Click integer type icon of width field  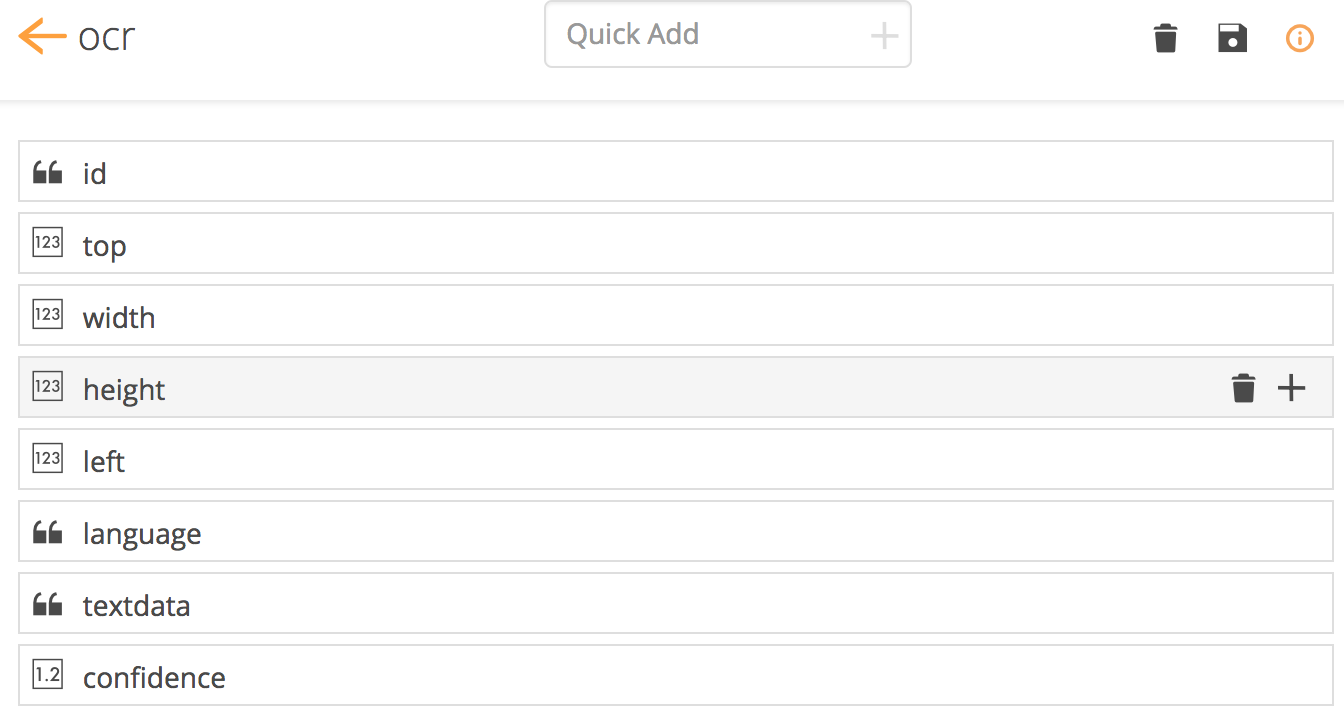[48, 315]
